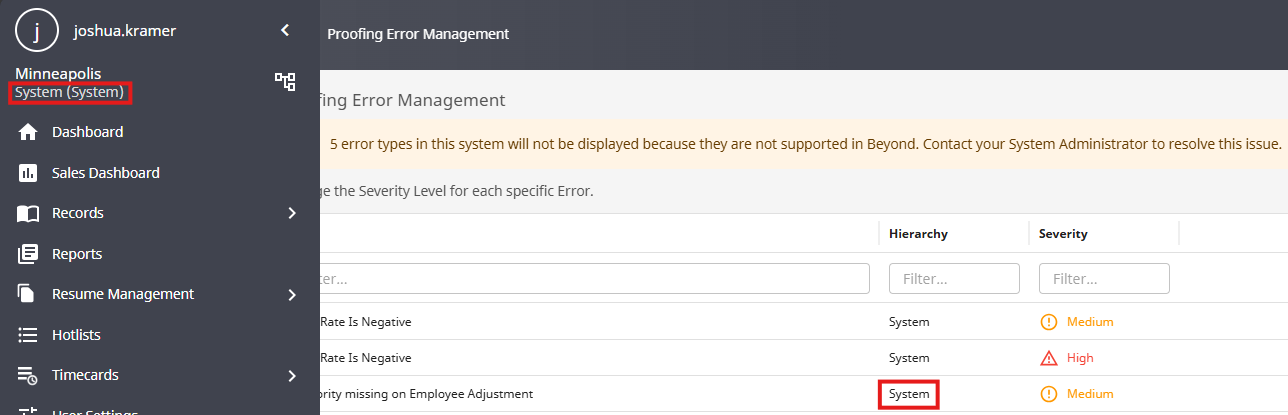Screen dimensions: 1288x415
Task: Select System (System) hierarchy level text
Action: [x=70, y=93]
